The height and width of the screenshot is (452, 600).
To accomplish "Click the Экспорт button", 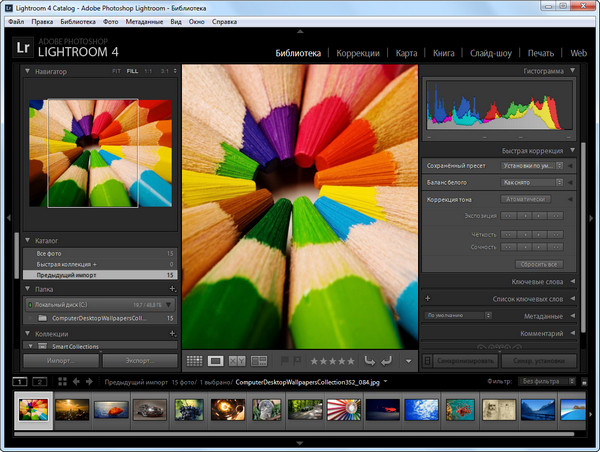I will click(x=140, y=361).
